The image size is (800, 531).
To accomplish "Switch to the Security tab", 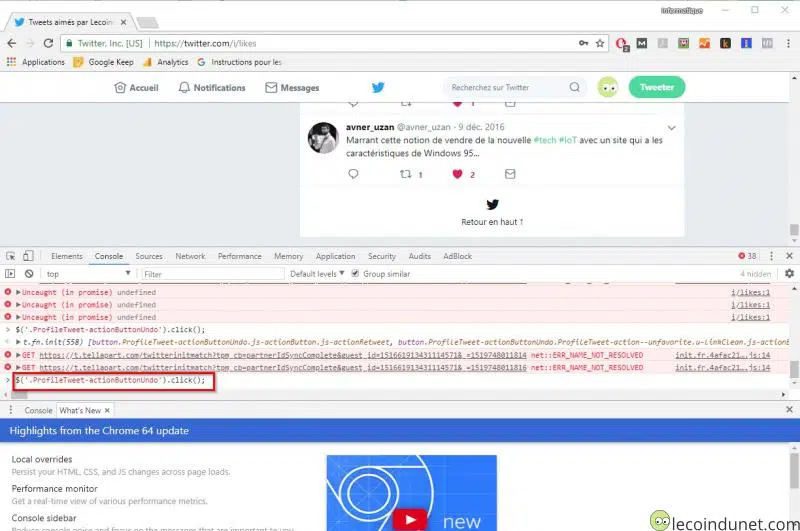I will [x=382, y=256].
